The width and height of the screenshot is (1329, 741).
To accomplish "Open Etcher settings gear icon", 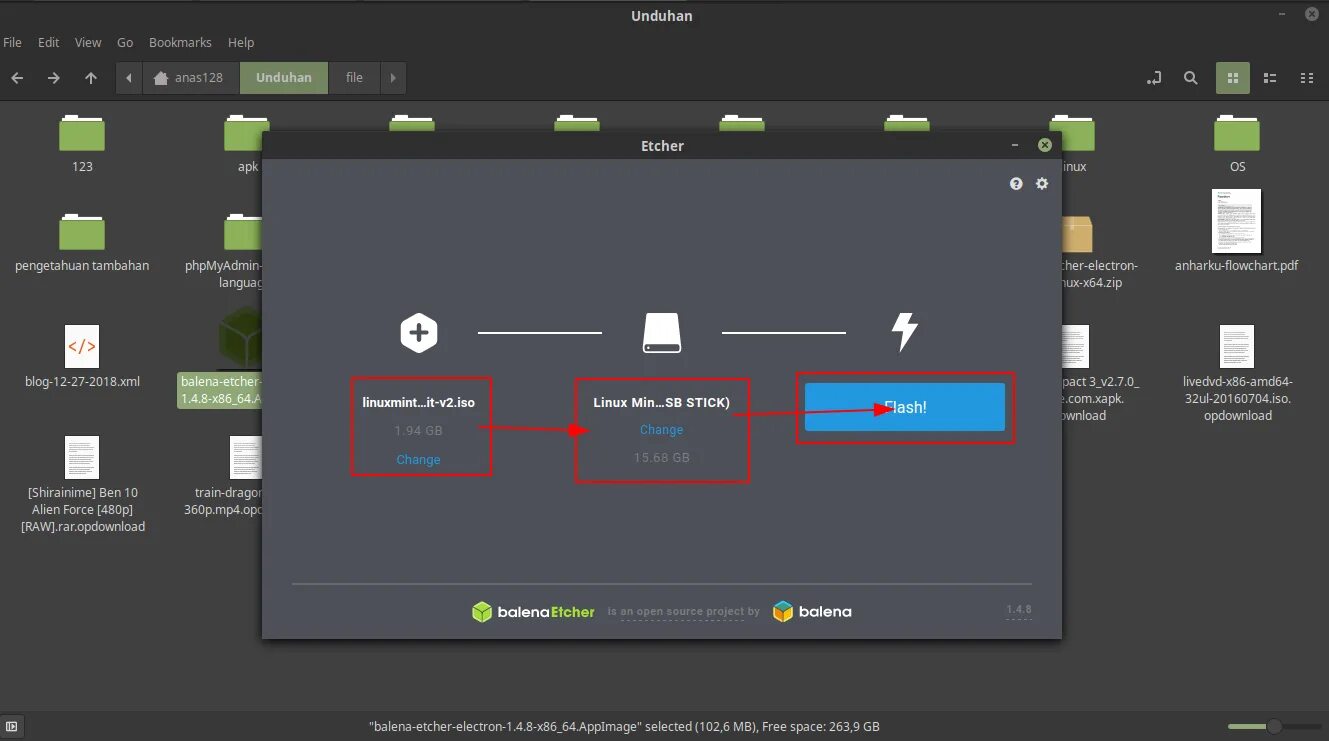I will (1042, 184).
